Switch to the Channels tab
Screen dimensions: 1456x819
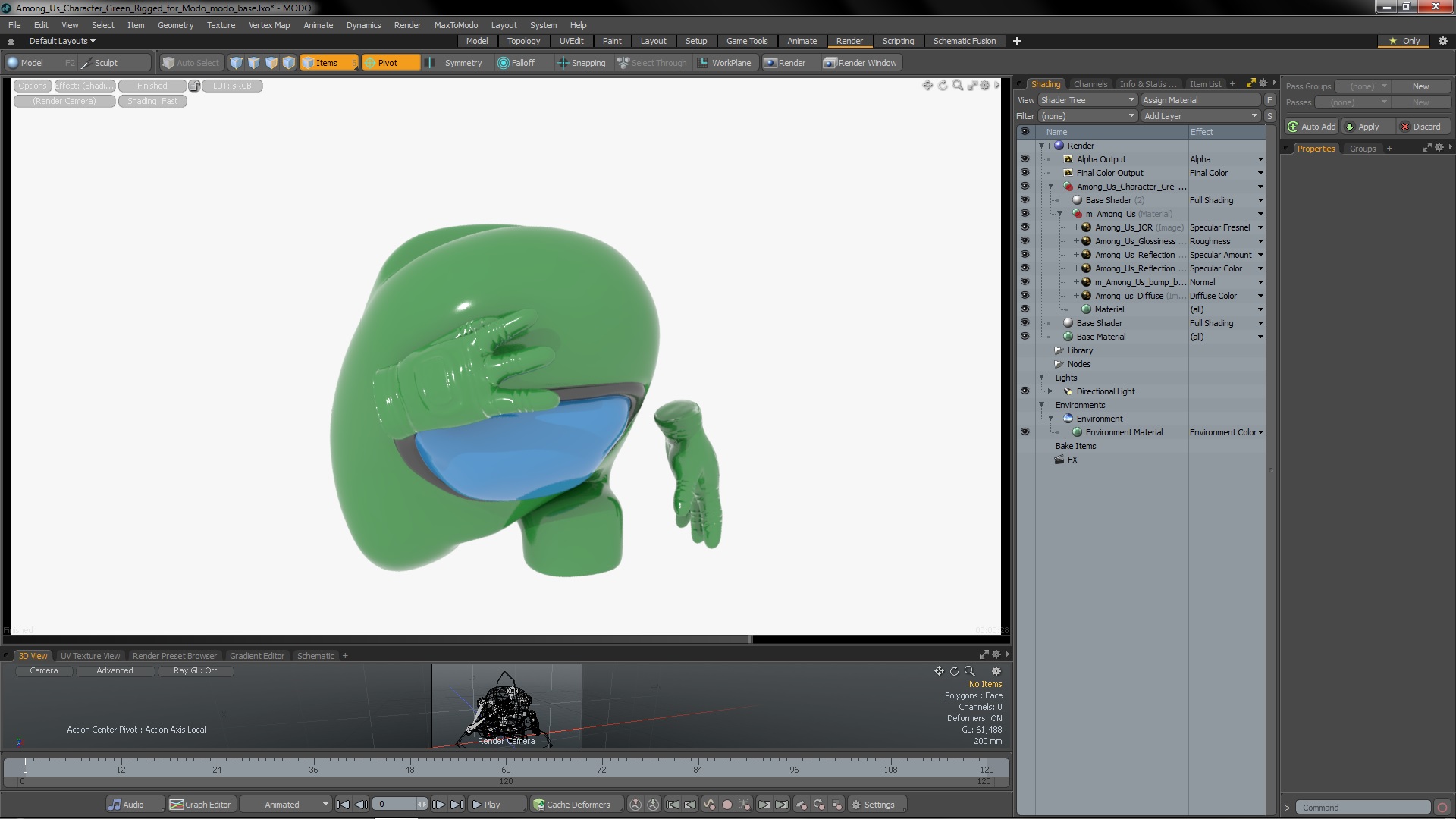[1090, 84]
